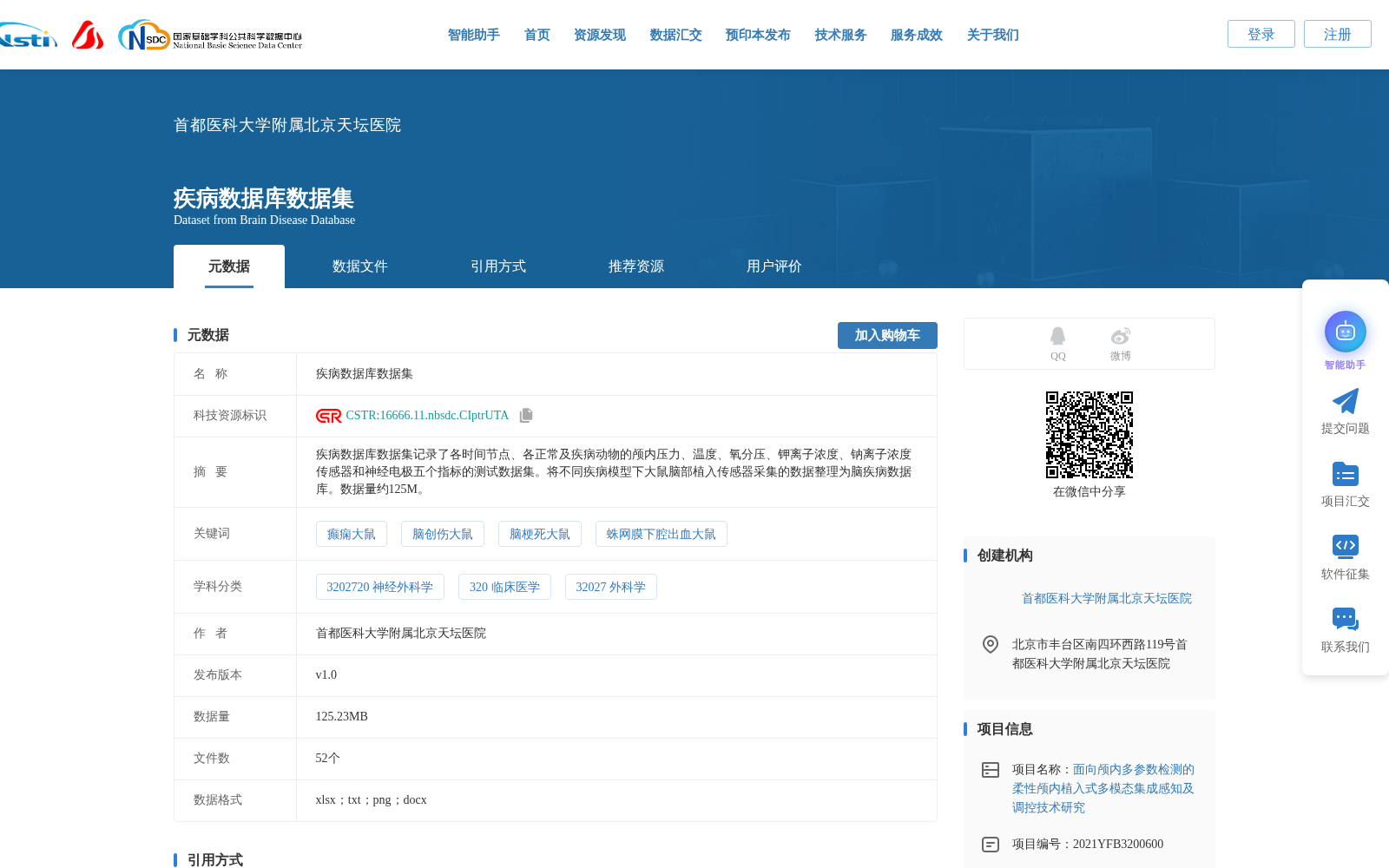
Task: Click the WeChat share QR code
Action: point(1089,434)
